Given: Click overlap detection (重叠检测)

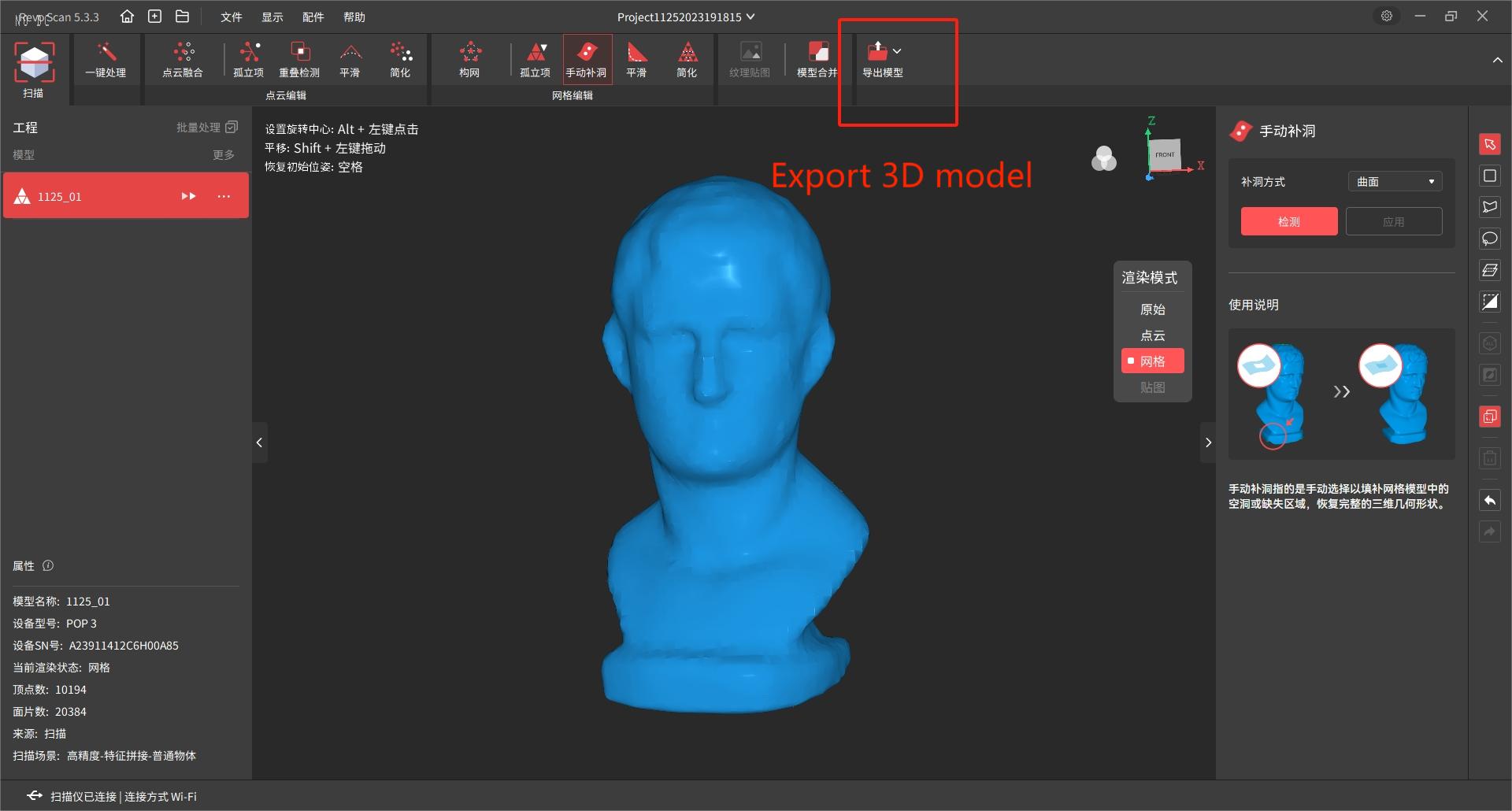Looking at the screenshot, I should (x=299, y=61).
